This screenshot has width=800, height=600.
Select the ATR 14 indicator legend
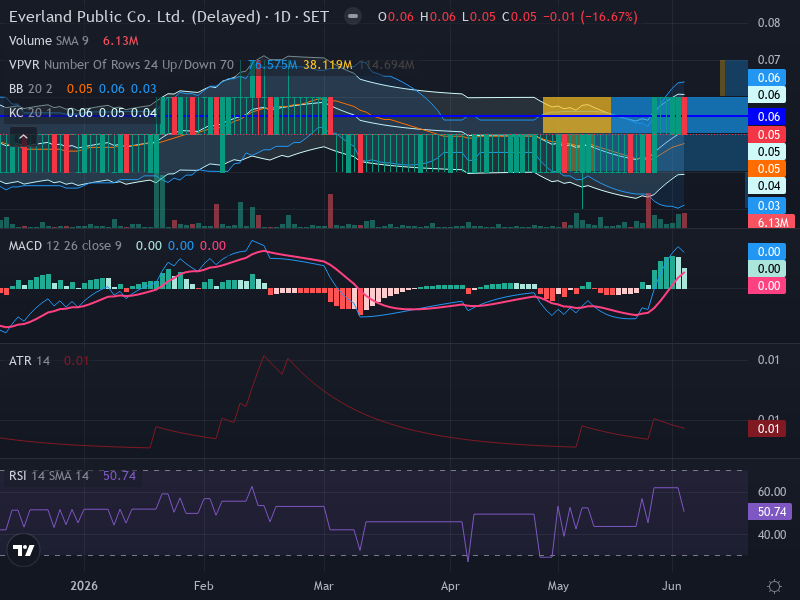pyautogui.click(x=29, y=361)
